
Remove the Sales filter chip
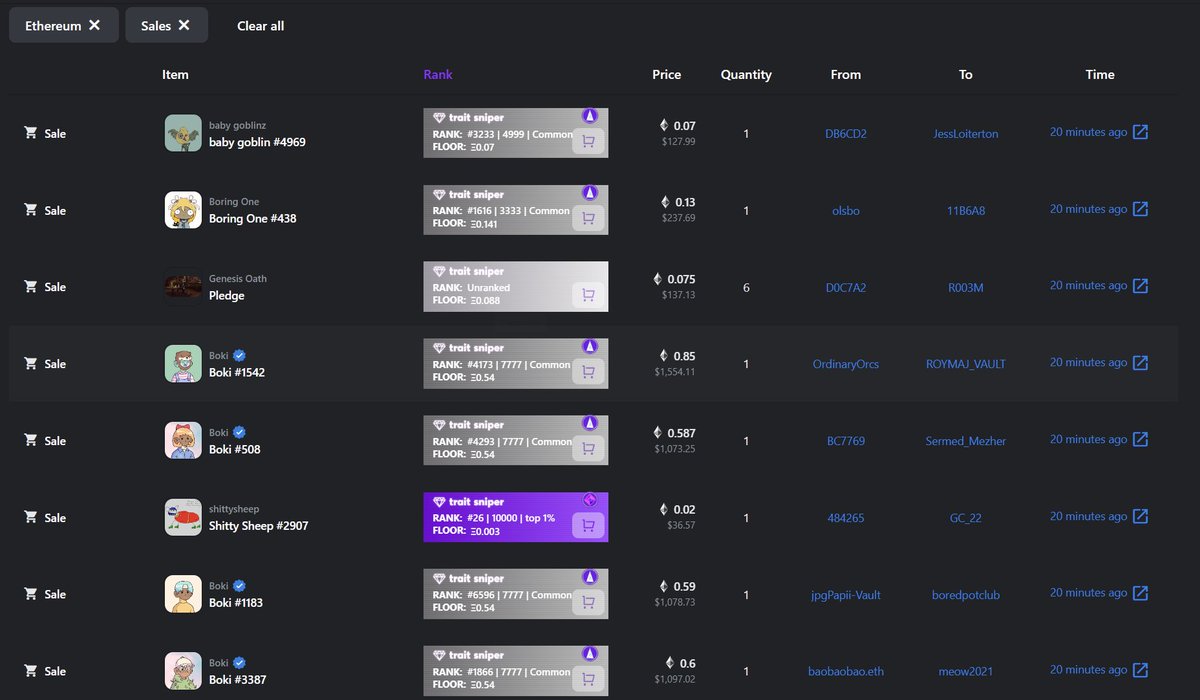[x=184, y=25]
